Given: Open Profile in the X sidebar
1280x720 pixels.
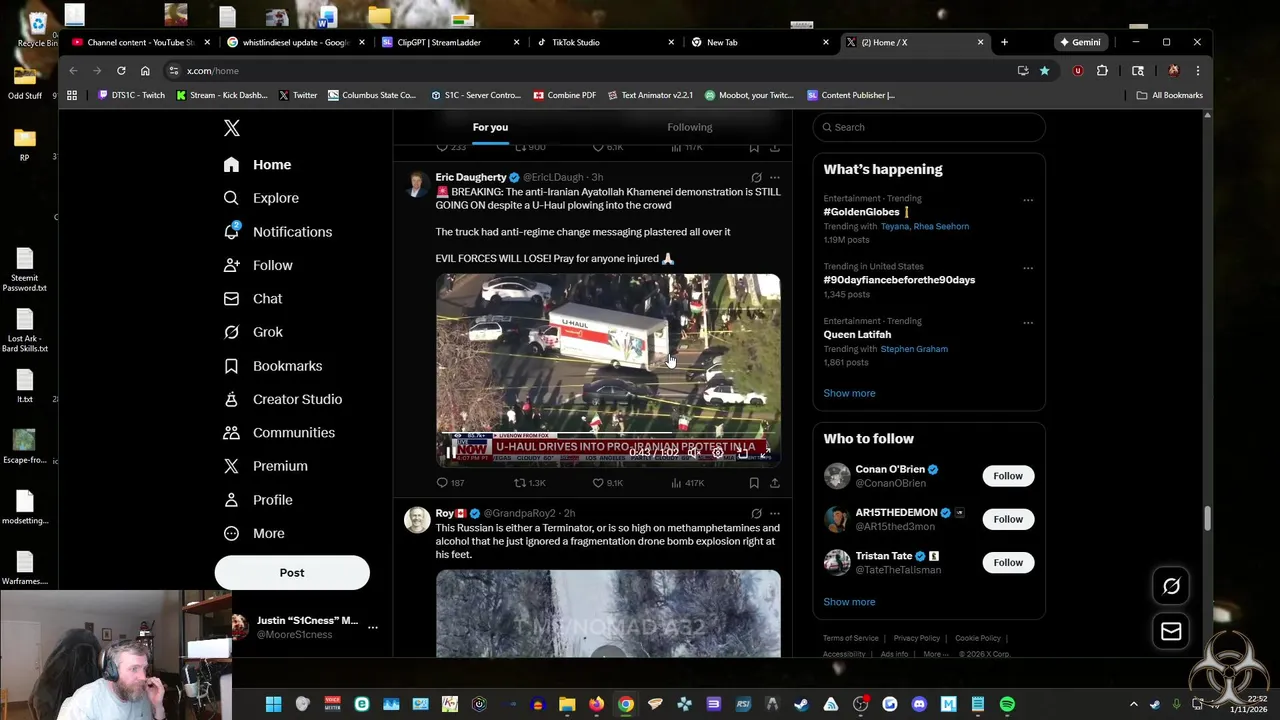Looking at the screenshot, I should point(259,500).
